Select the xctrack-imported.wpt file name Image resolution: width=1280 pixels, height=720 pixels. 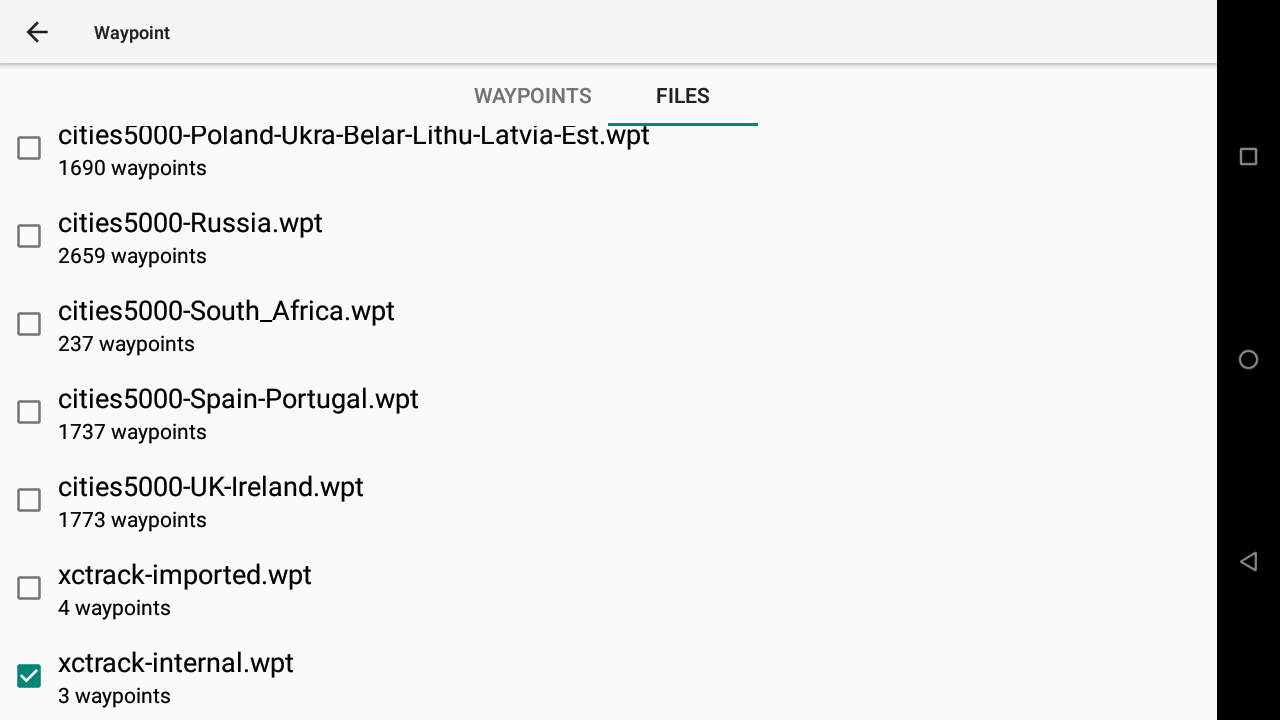185,575
